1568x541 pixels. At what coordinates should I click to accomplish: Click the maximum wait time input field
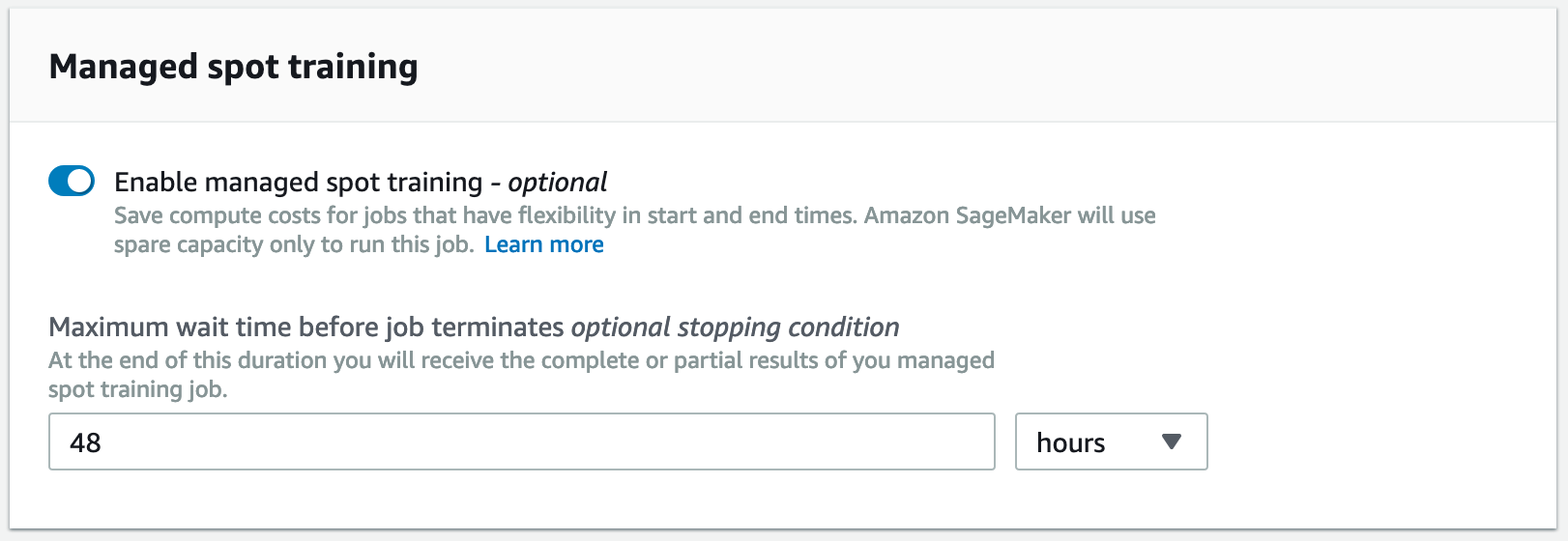click(522, 442)
